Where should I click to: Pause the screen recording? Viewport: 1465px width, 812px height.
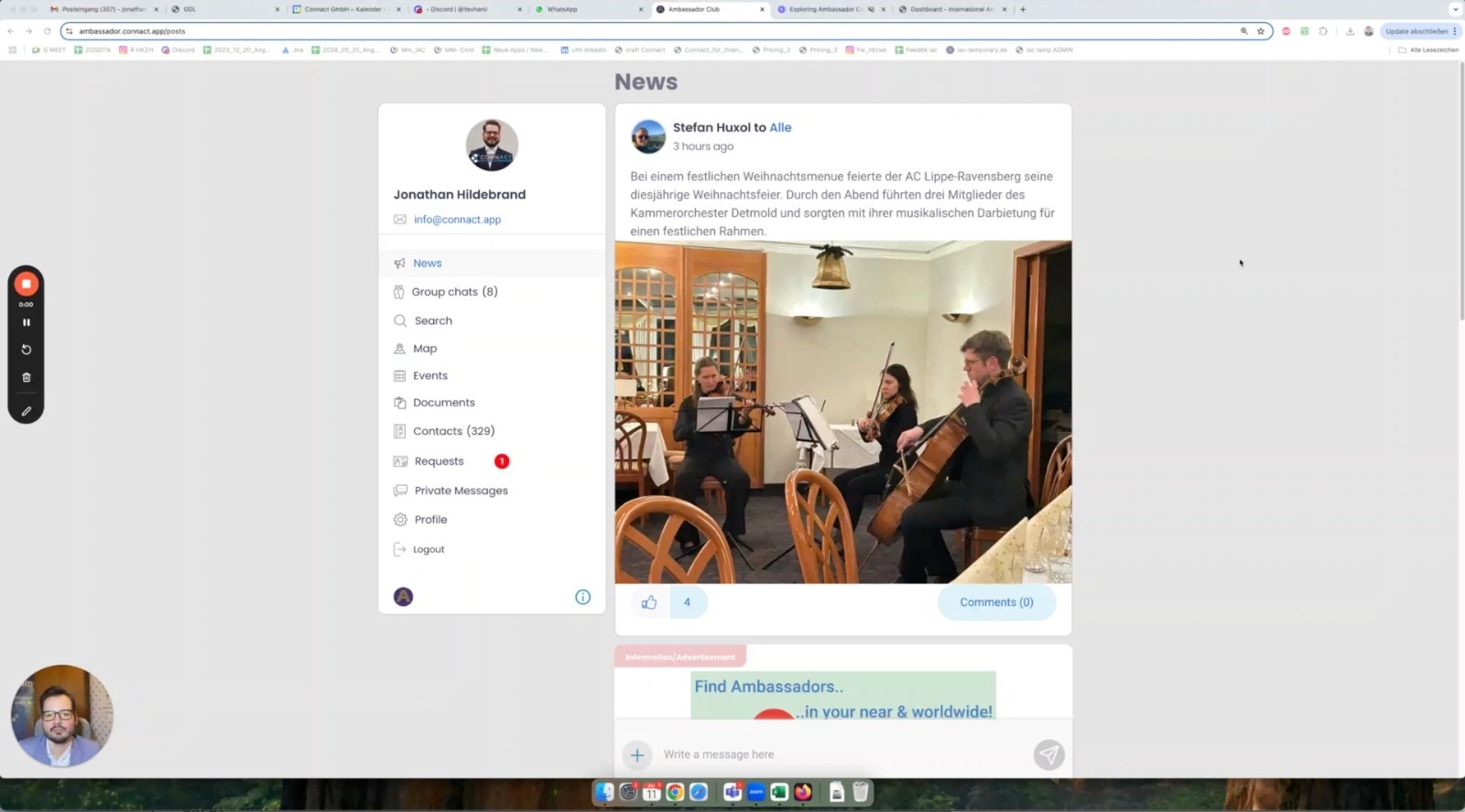27,322
